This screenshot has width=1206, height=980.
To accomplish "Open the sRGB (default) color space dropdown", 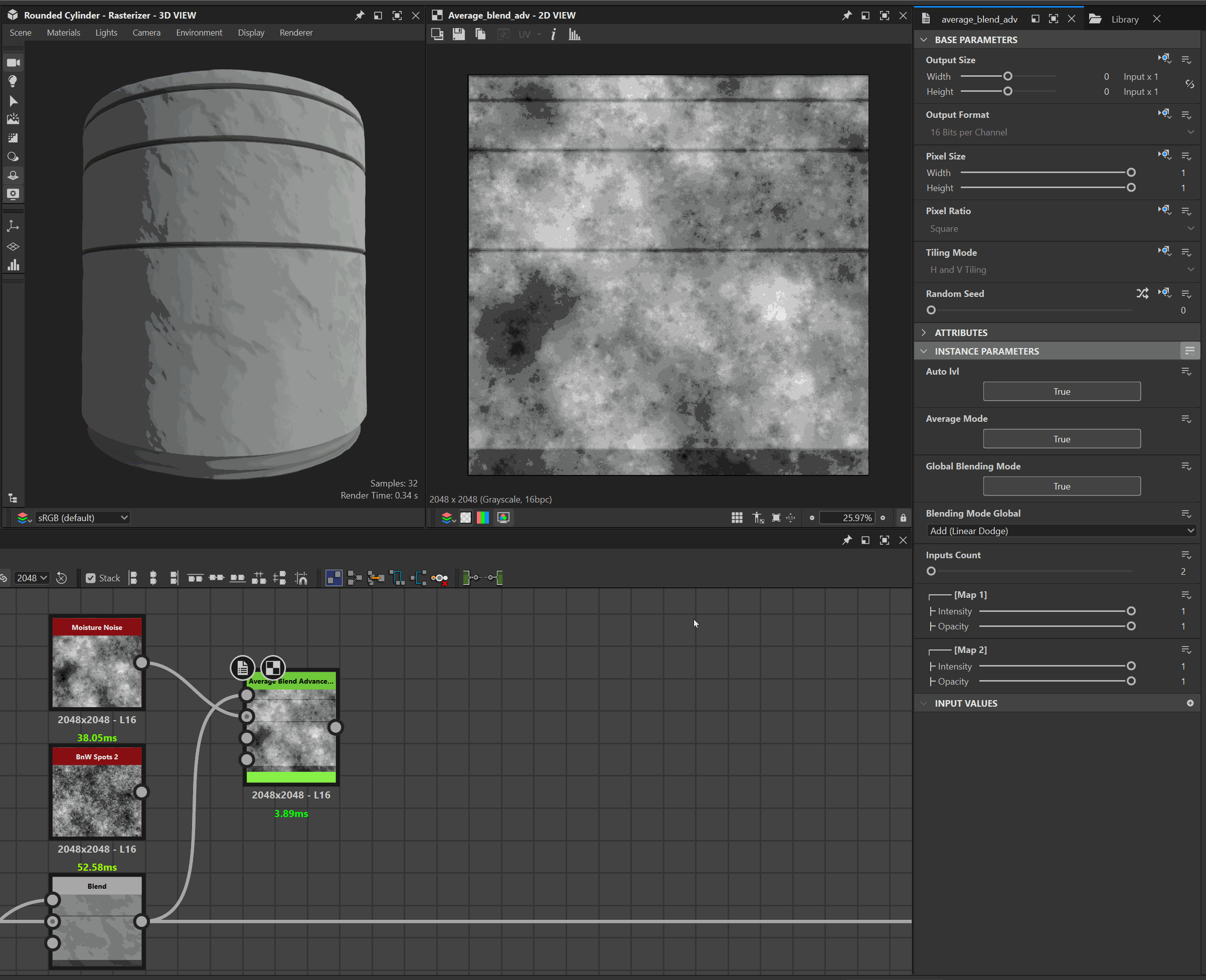I will click(82, 518).
